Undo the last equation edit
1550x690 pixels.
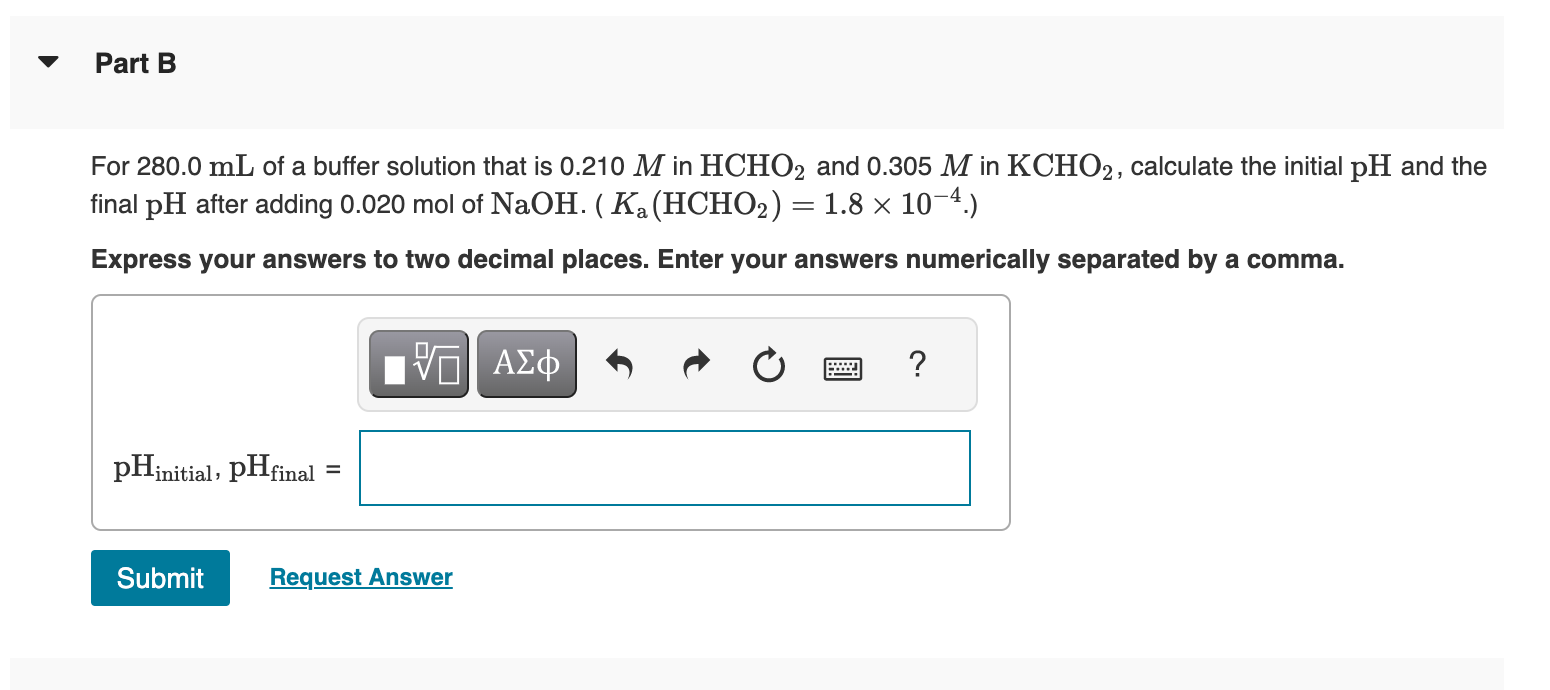[620, 363]
